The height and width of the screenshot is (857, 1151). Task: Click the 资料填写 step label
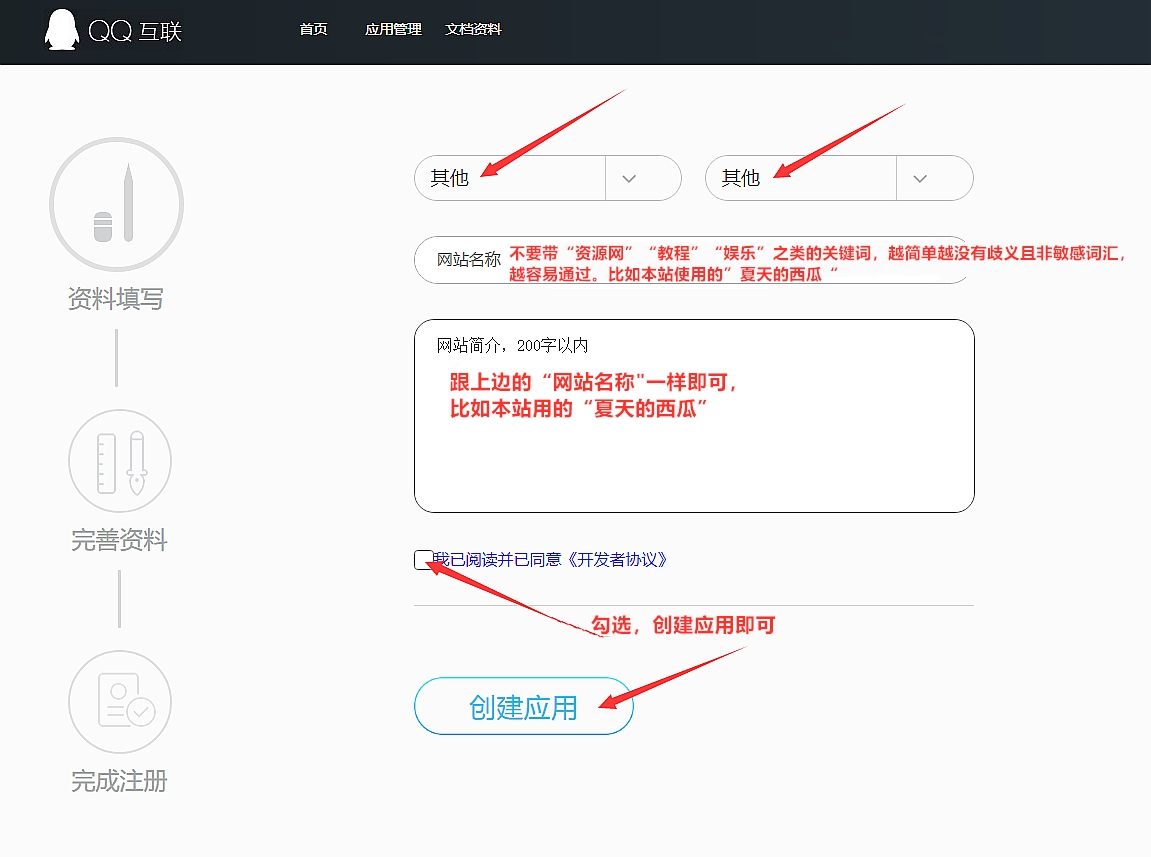click(116, 299)
